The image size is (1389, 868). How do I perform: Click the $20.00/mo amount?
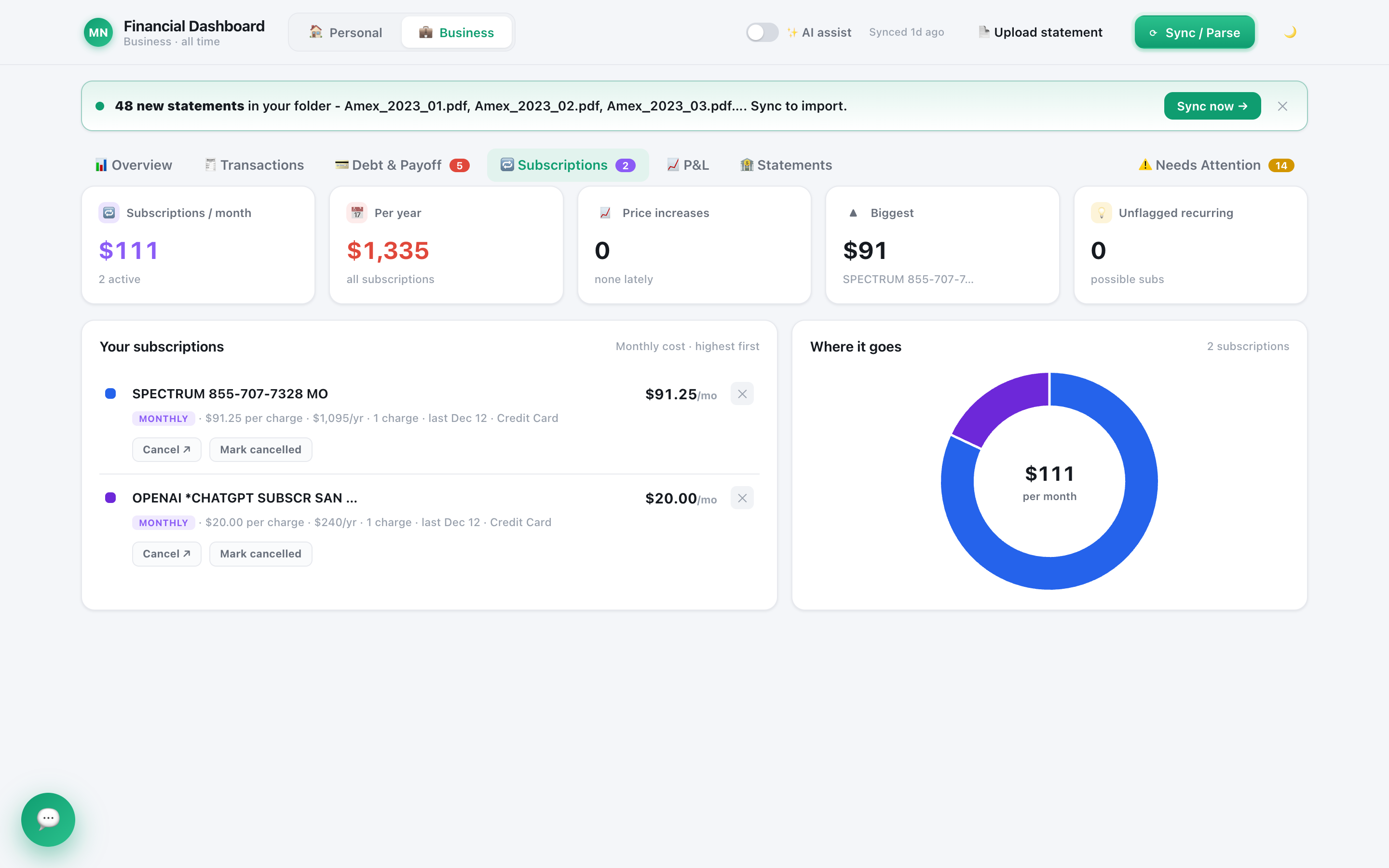coord(681,498)
